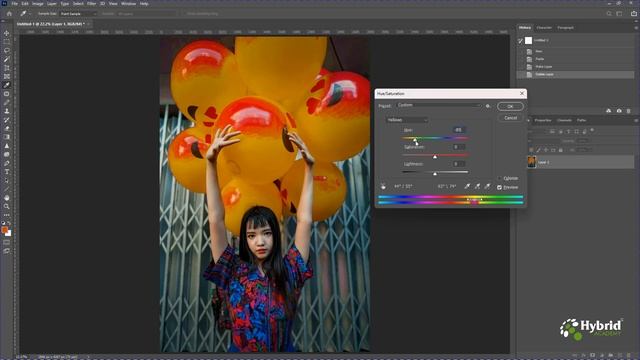Screen dimensions: 640x360
Task: Open the Layers panel options menu
Action: coord(636,120)
